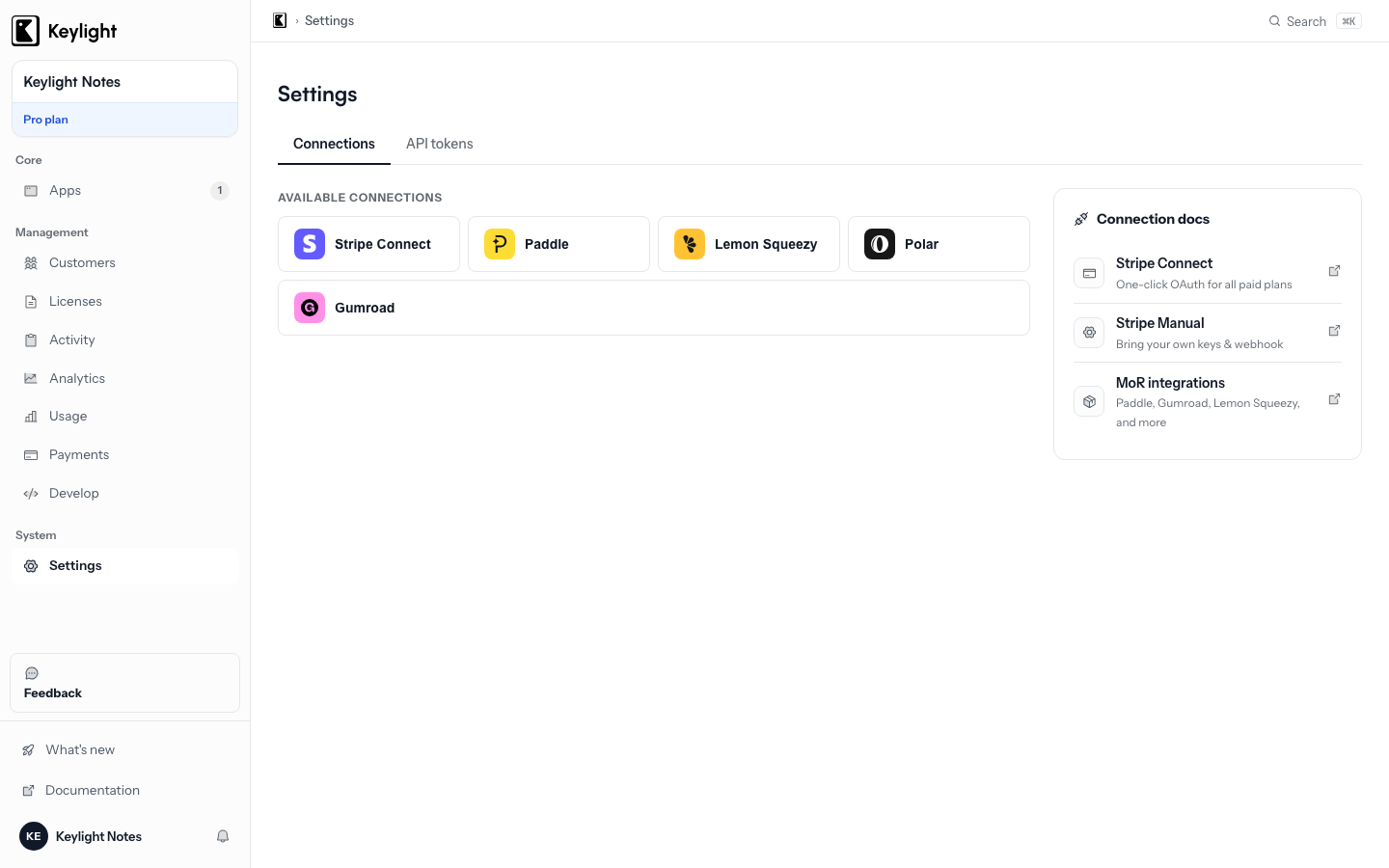
Task: Switch to the API tokens tab
Action: click(440, 144)
